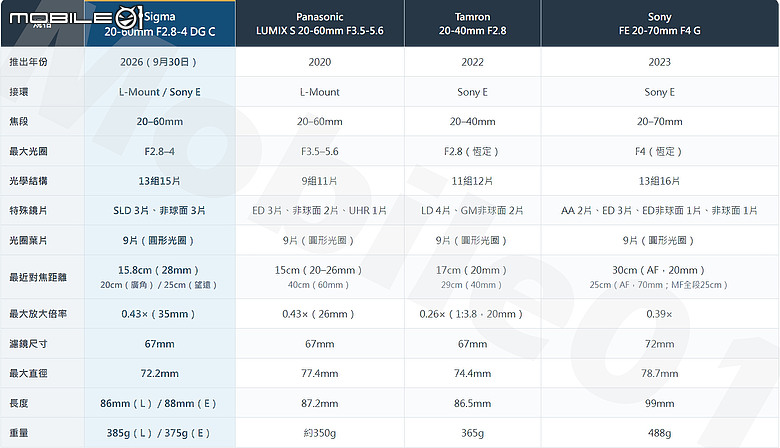Select the 重量 row label
The height and width of the screenshot is (448, 780).
tap(19, 433)
